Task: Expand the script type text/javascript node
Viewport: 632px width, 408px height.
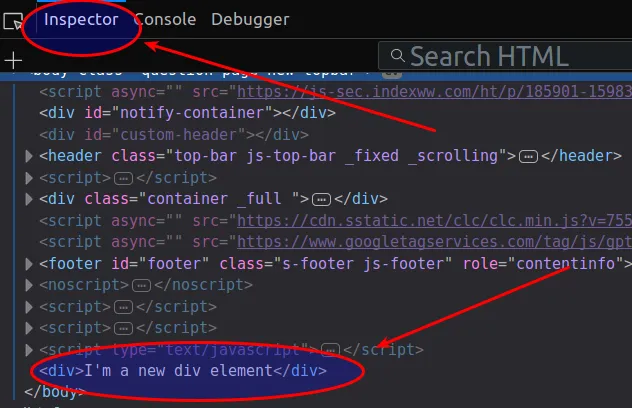Action: click(29, 350)
